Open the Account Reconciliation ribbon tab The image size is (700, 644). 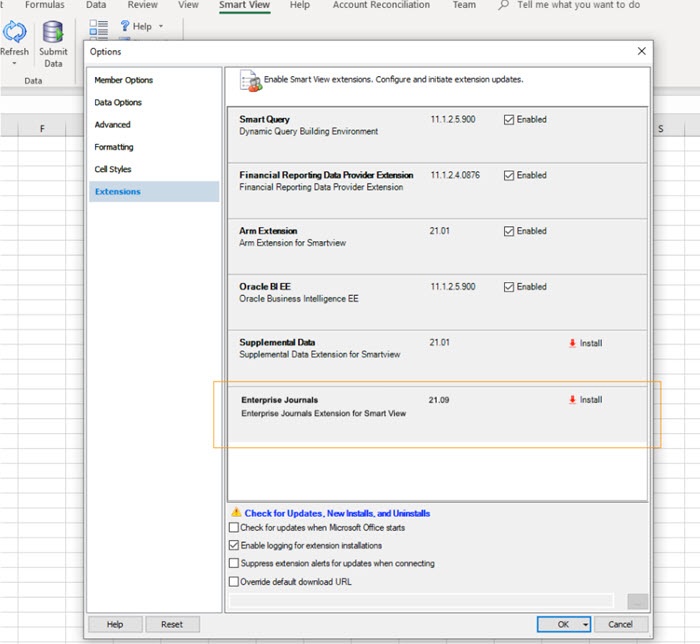tap(381, 5)
